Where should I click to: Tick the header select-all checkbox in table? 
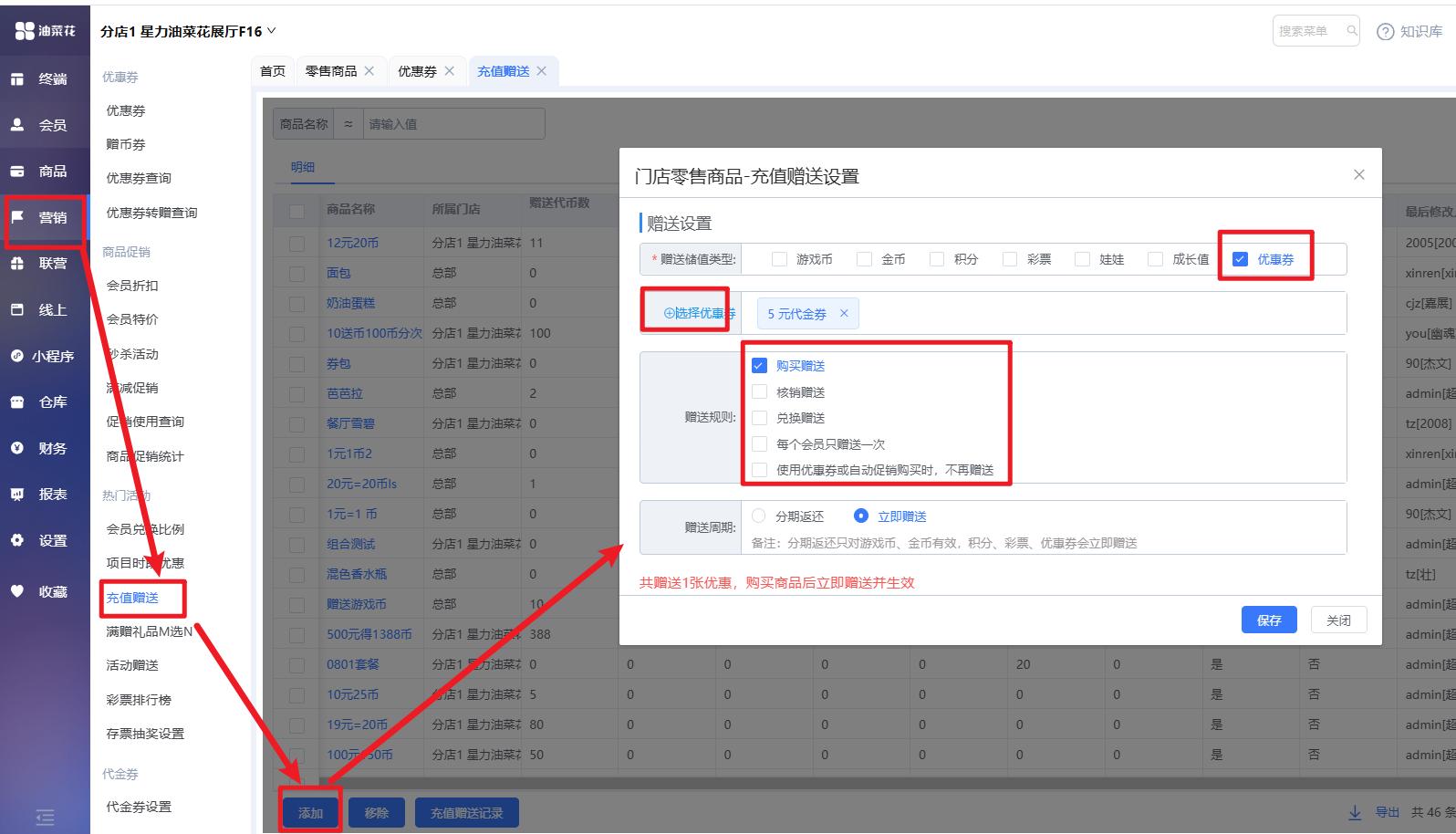pos(296,211)
